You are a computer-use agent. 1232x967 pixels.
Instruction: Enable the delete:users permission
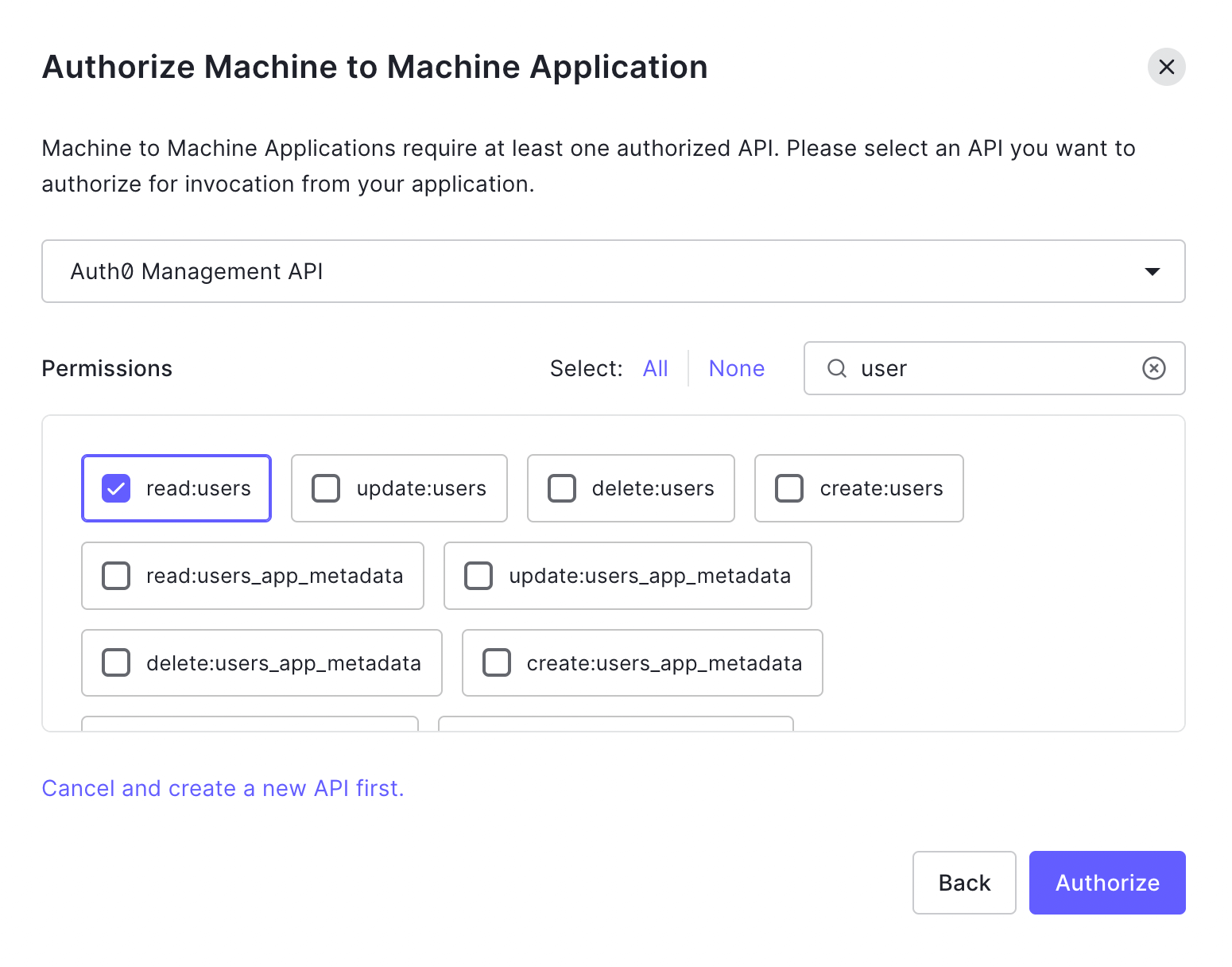(x=562, y=488)
